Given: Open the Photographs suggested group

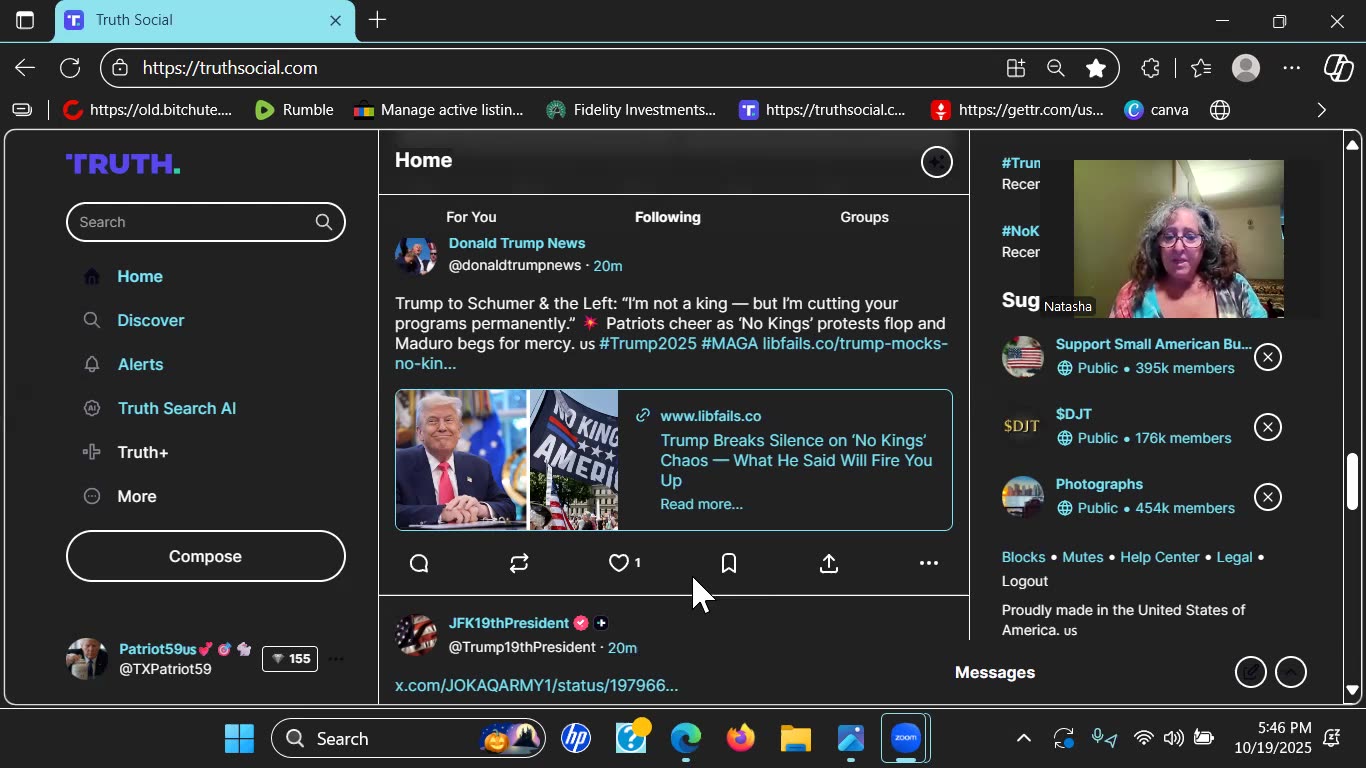Looking at the screenshot, I should [1099, 484].
